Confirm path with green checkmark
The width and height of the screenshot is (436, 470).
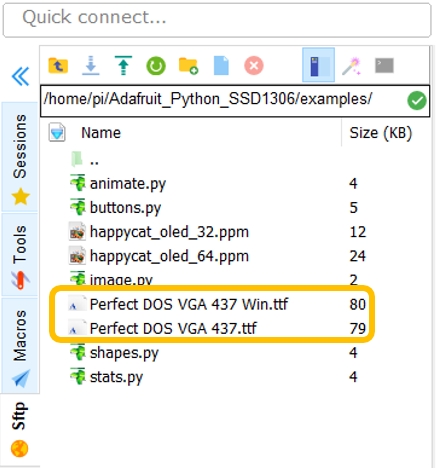pos(417,100)
